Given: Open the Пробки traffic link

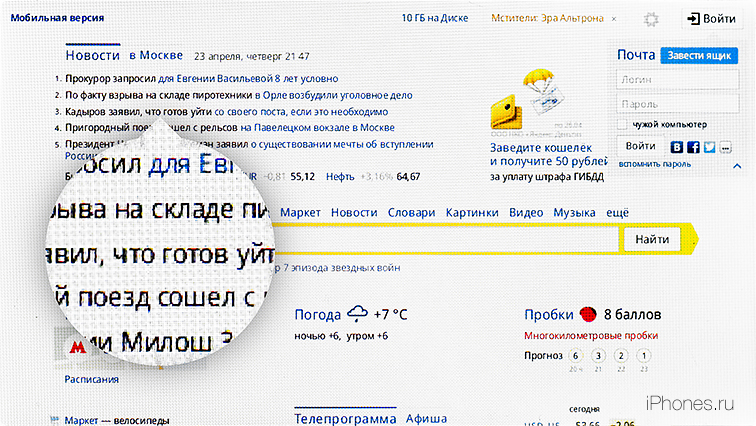Looking at the screenshot, I should tap(549, 315).
